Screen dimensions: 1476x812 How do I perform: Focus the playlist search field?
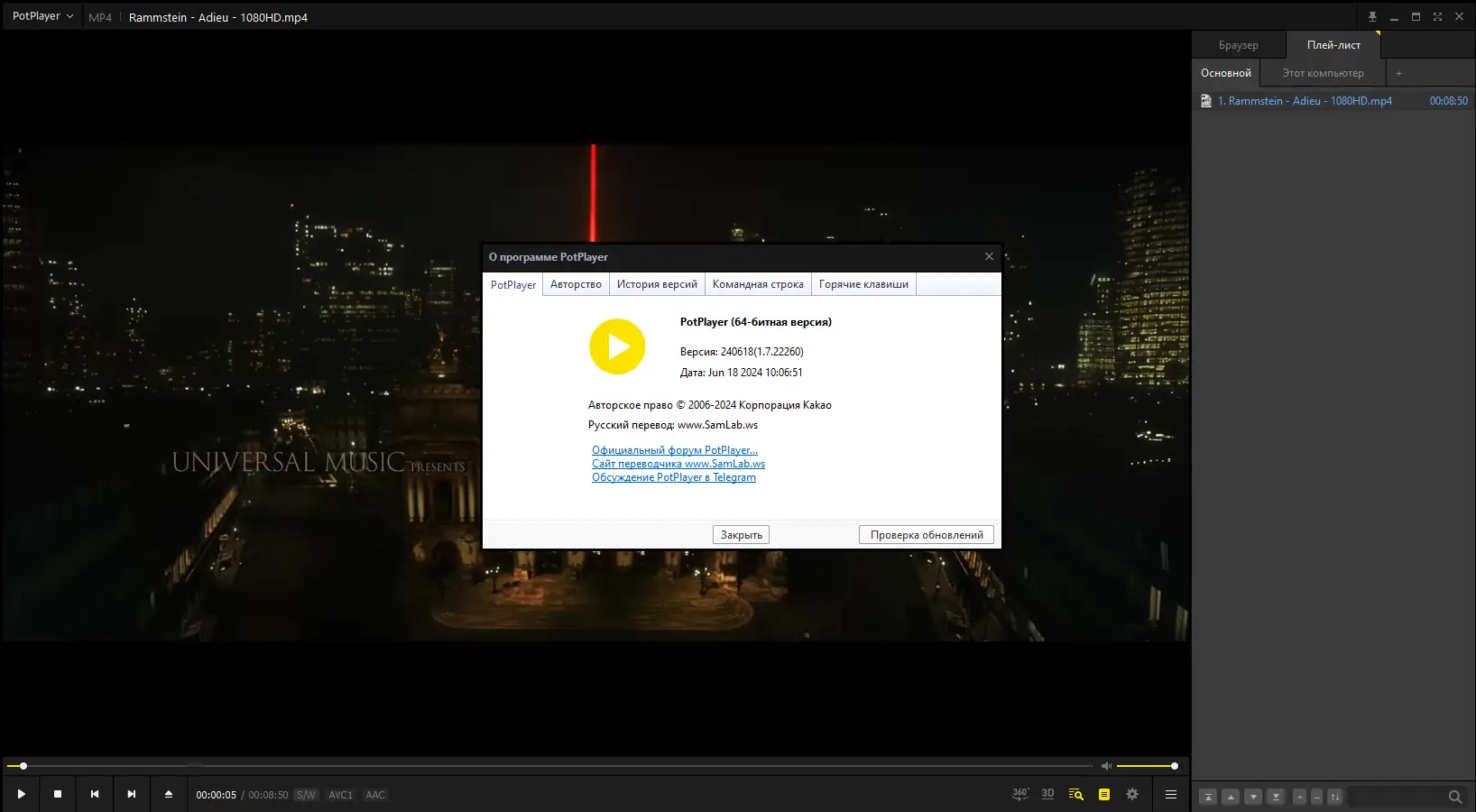click(x=1397, y=797)
